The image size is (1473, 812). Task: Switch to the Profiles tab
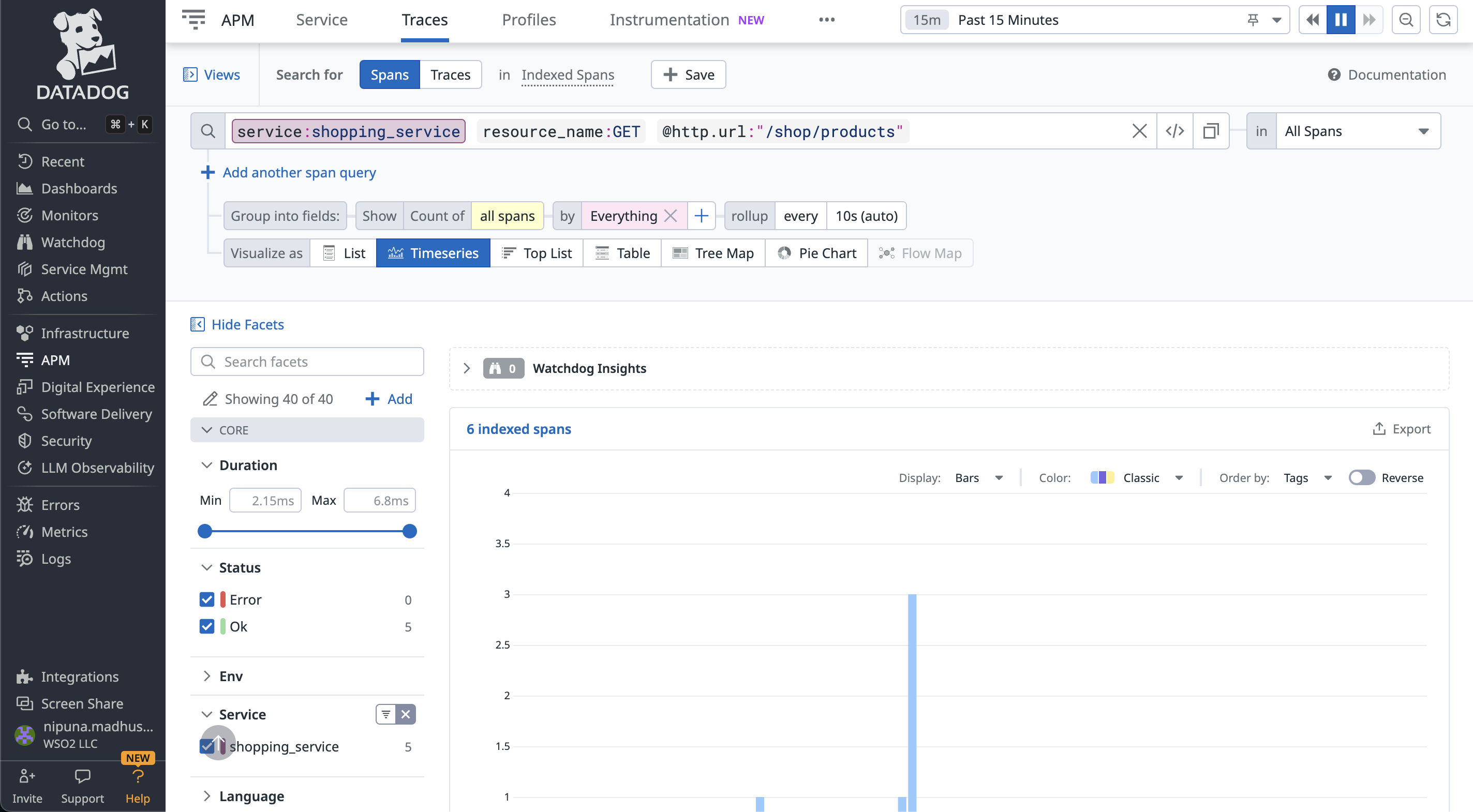tap(529, 20)
